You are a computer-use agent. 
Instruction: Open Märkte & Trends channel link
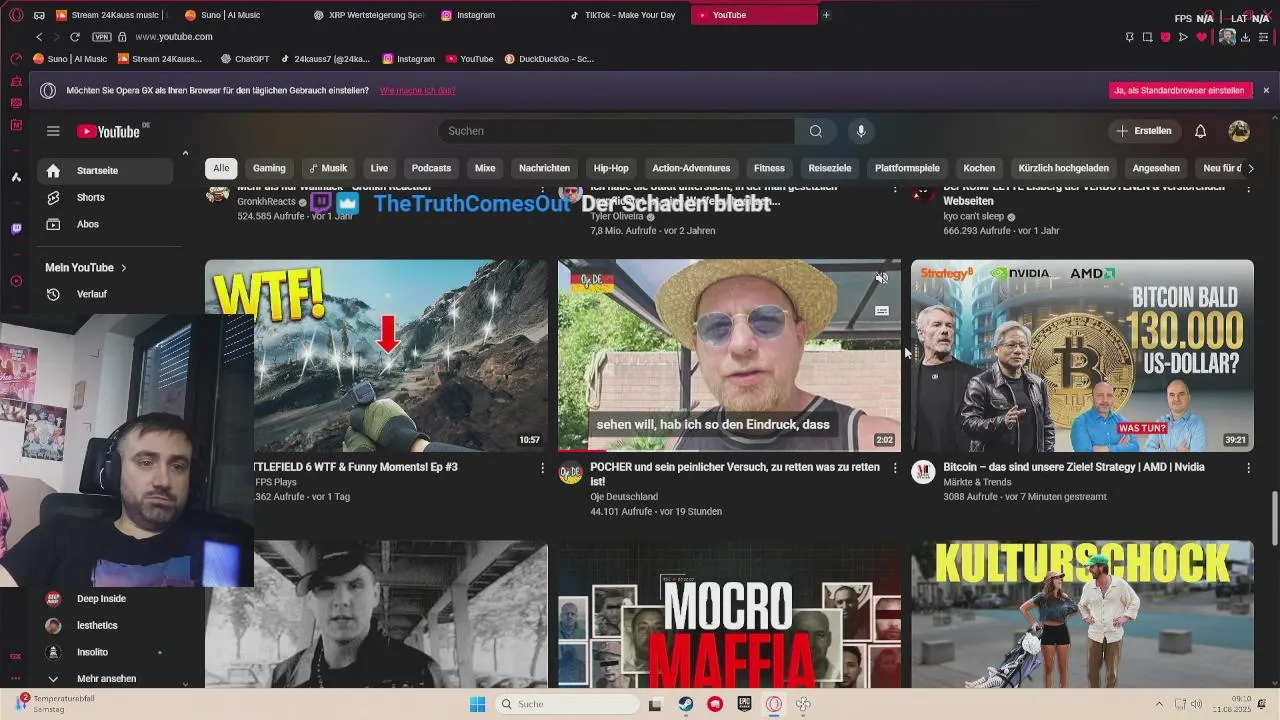point(977,482)
